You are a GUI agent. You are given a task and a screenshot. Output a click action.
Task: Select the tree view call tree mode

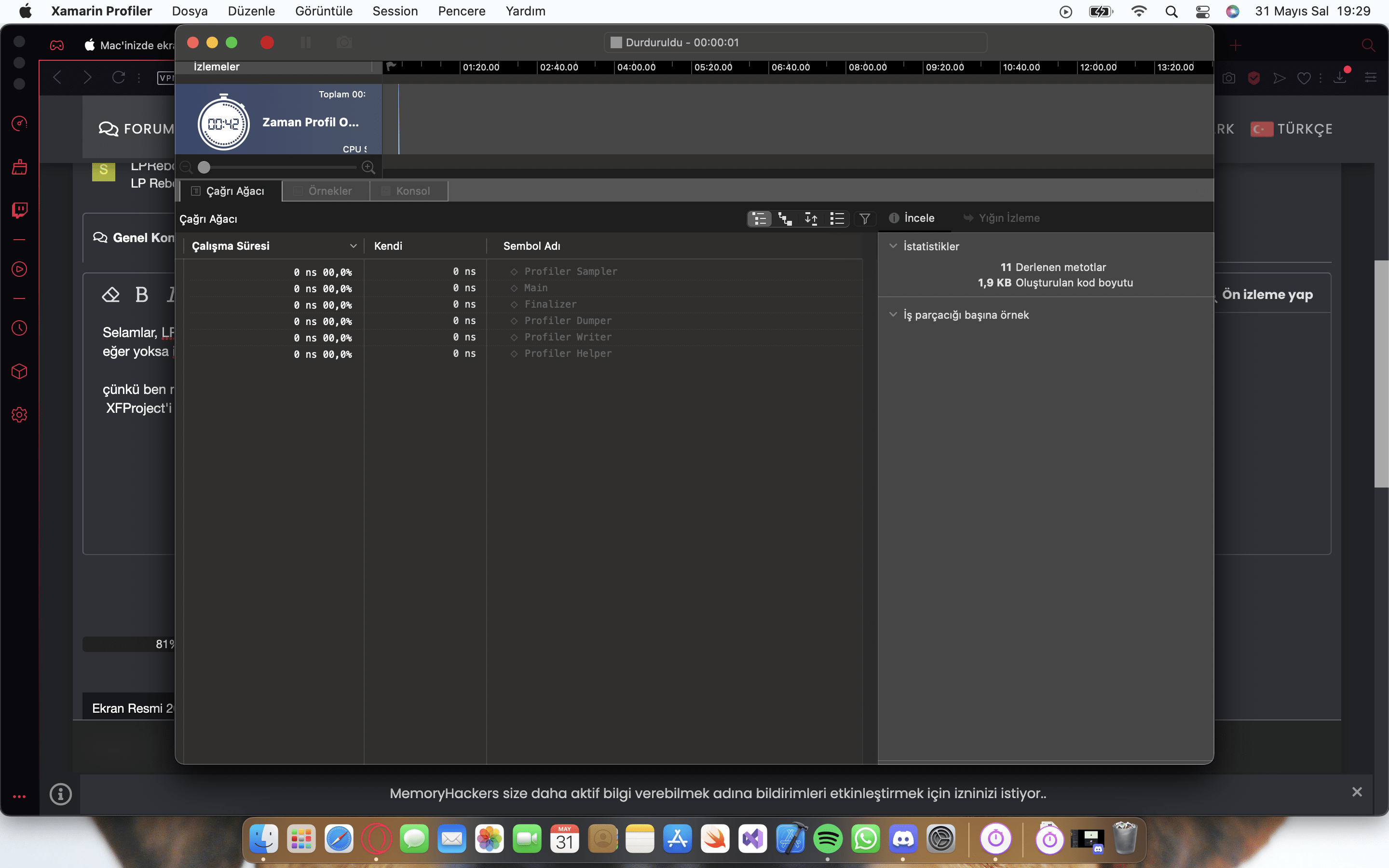(759, 219)
